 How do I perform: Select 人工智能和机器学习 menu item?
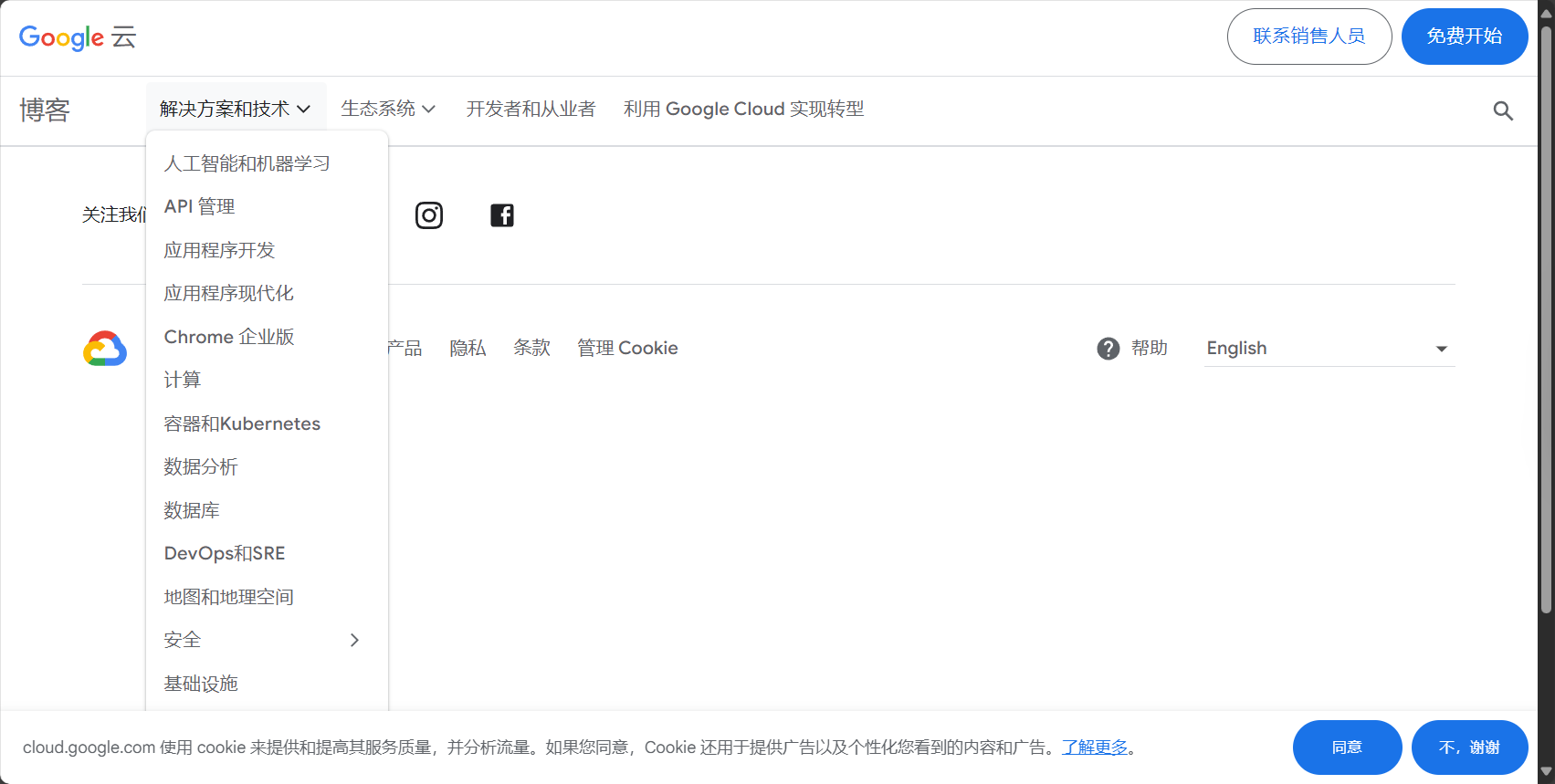point(247,163)
